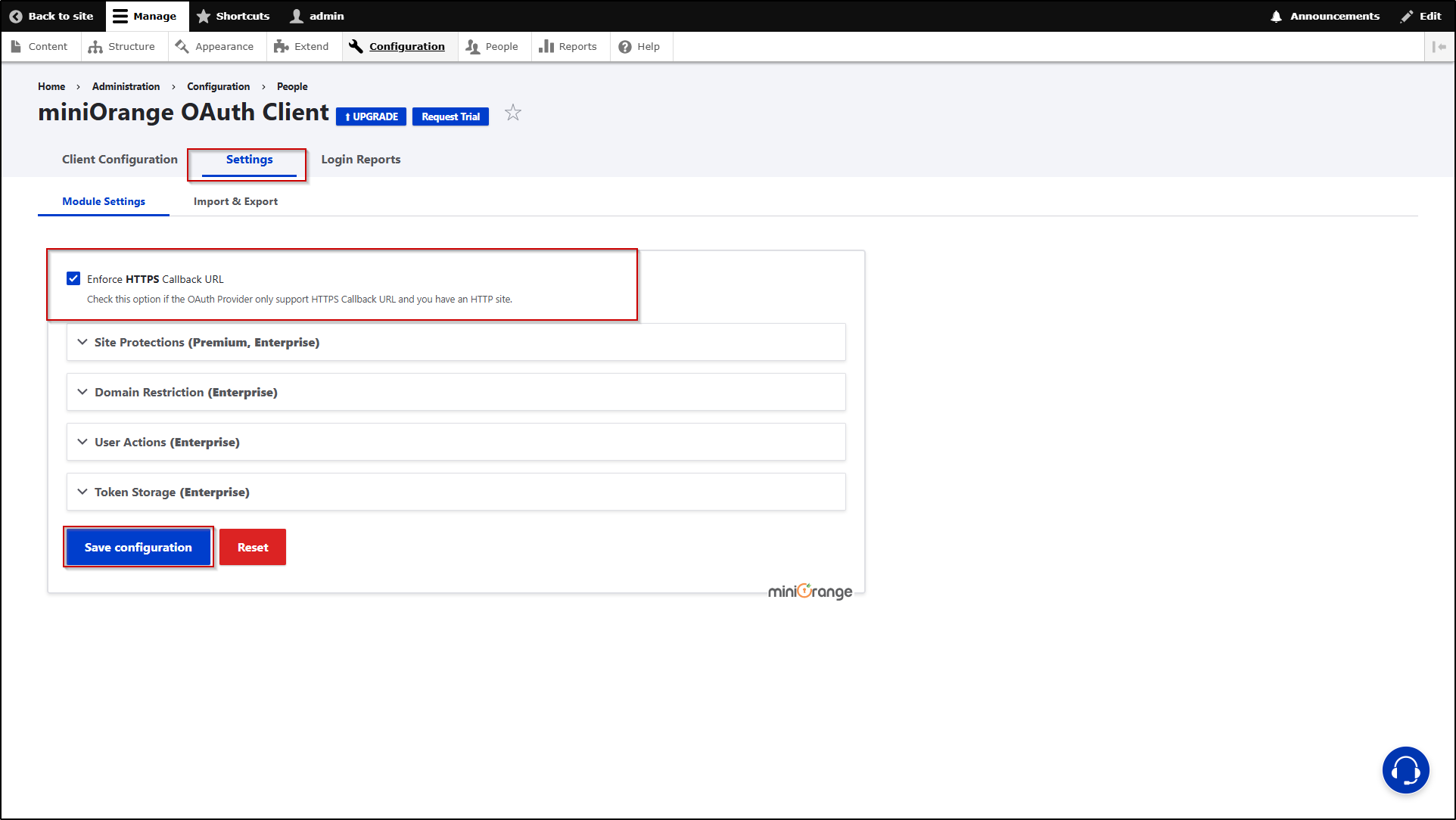Open Reports via the bar-chart icon
Screen dimensions: 1456x820
pyautogui.click(x=547, y=46)
